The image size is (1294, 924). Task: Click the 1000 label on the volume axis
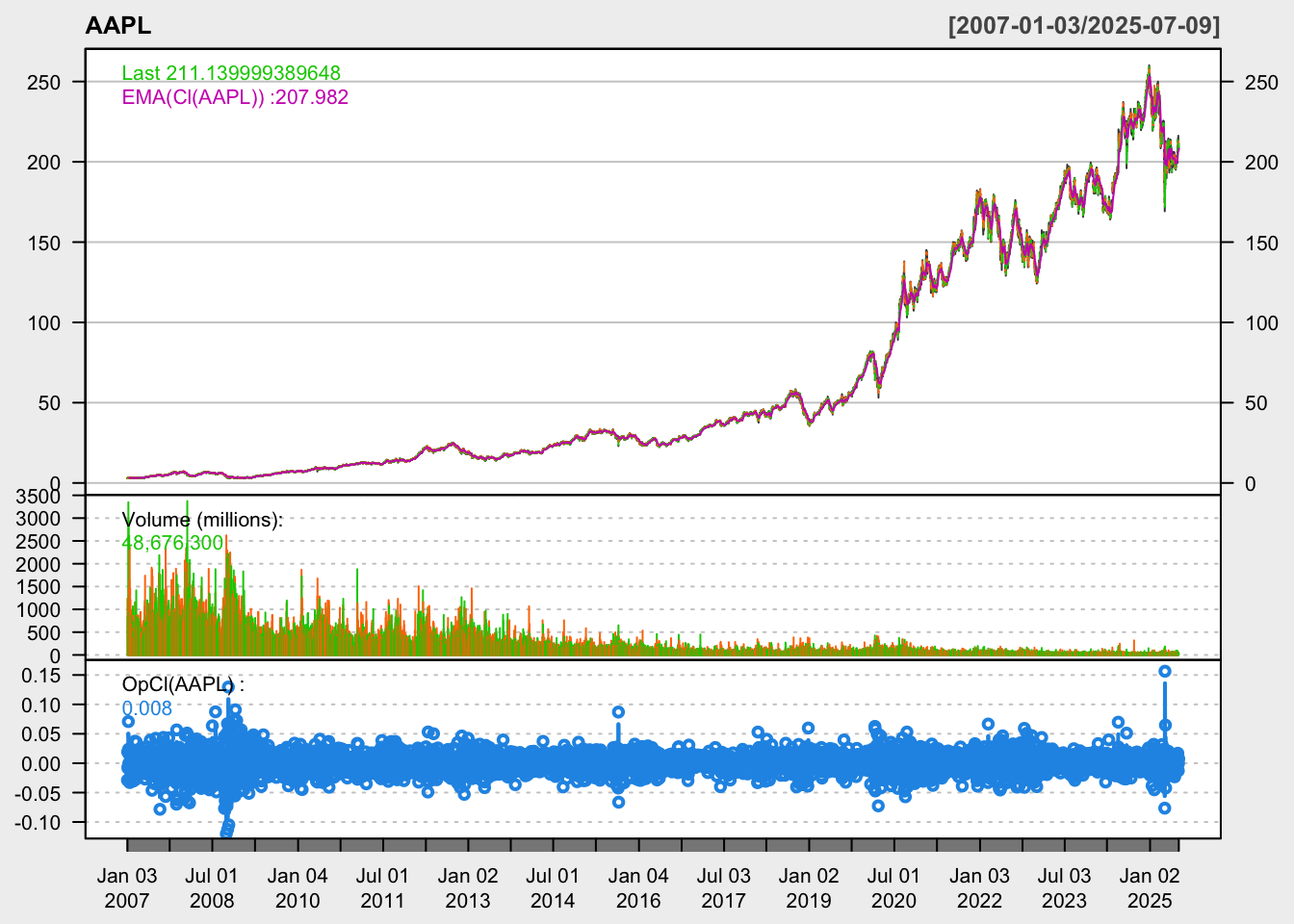(x=38, y=610)
